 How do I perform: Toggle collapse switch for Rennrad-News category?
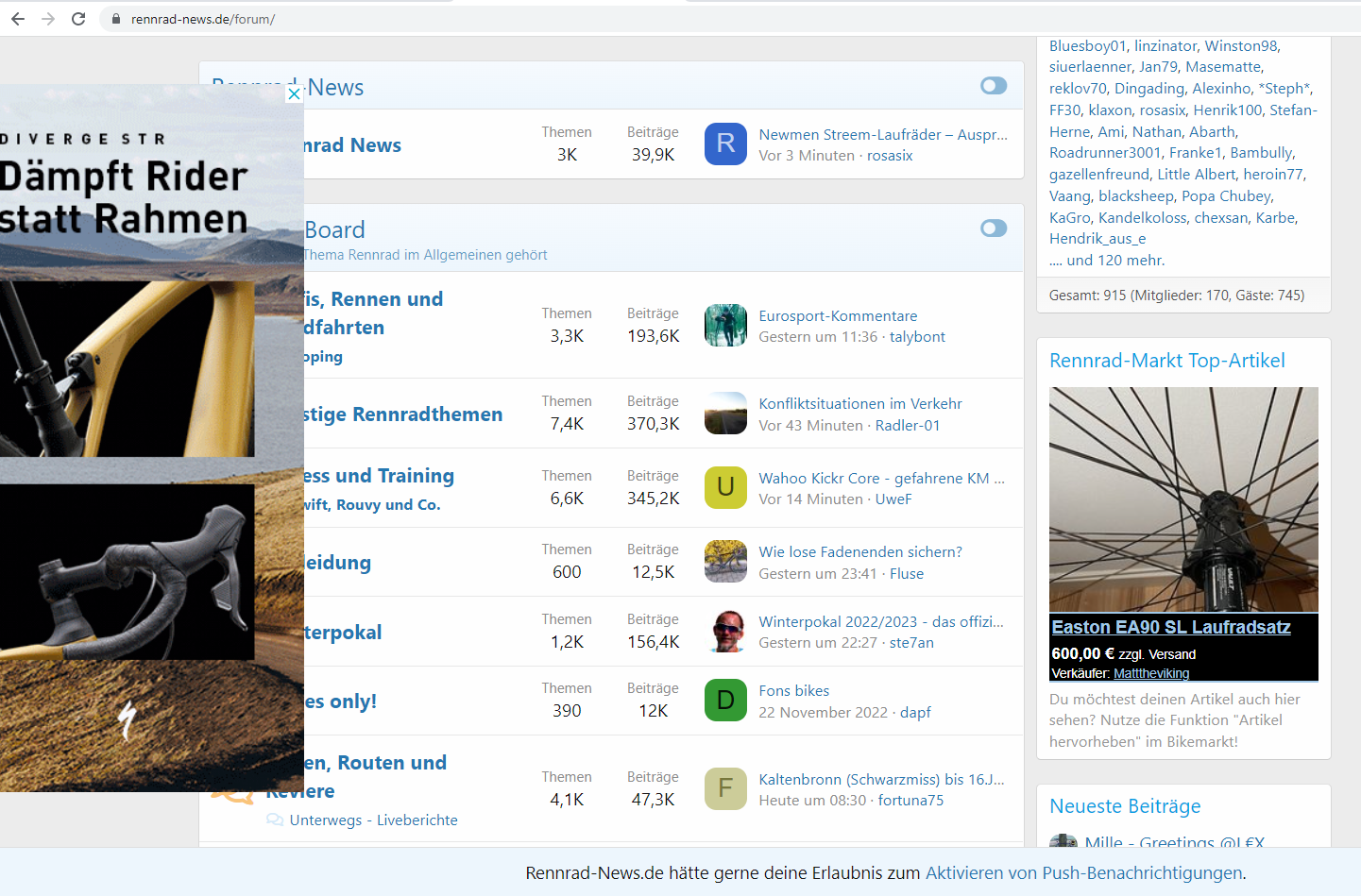(993, 86)
